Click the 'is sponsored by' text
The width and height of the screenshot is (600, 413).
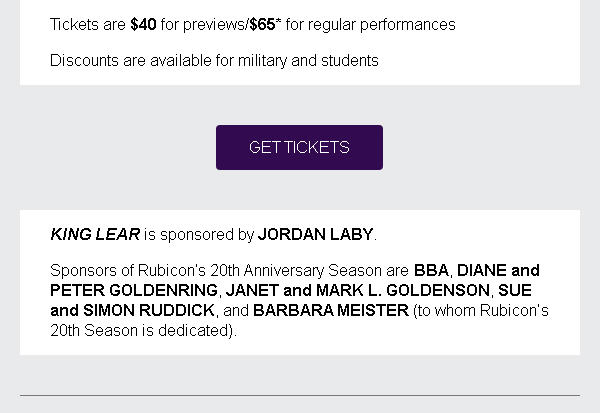(199, 234)
